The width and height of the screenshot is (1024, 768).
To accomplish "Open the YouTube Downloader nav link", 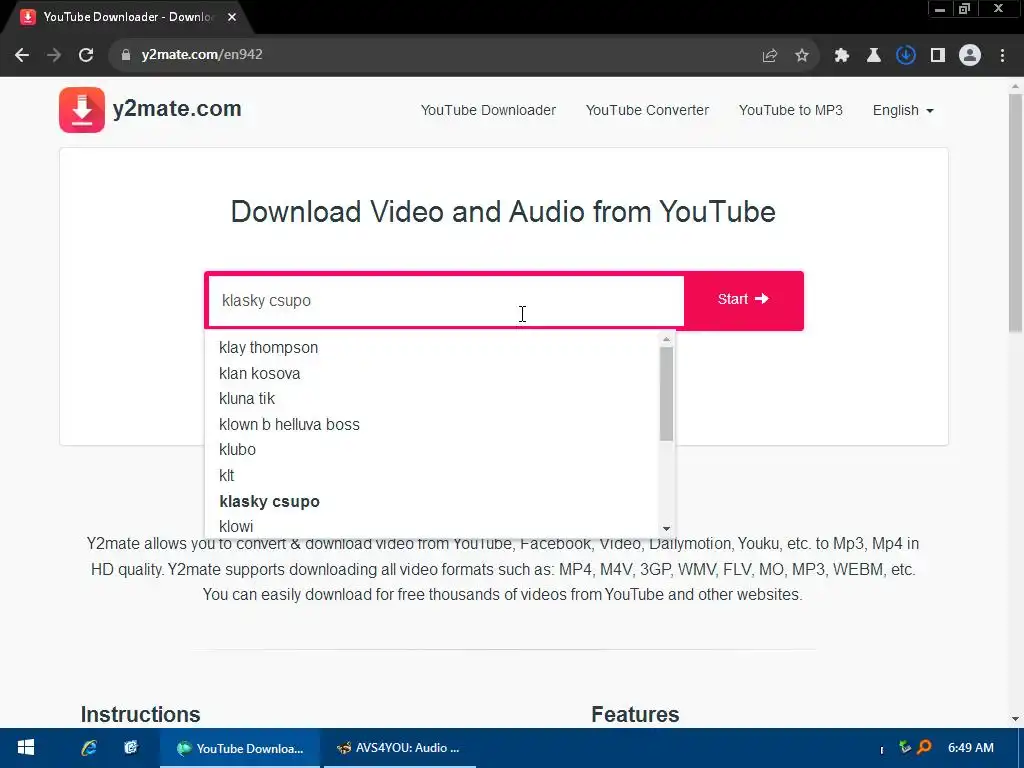I will (488, 110).
